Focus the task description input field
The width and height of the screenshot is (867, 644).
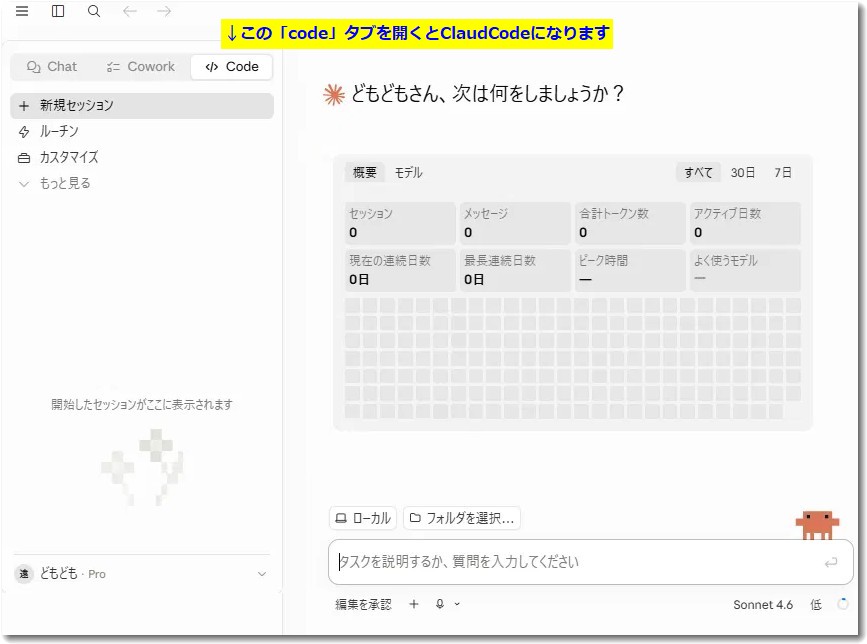(590, 562)
